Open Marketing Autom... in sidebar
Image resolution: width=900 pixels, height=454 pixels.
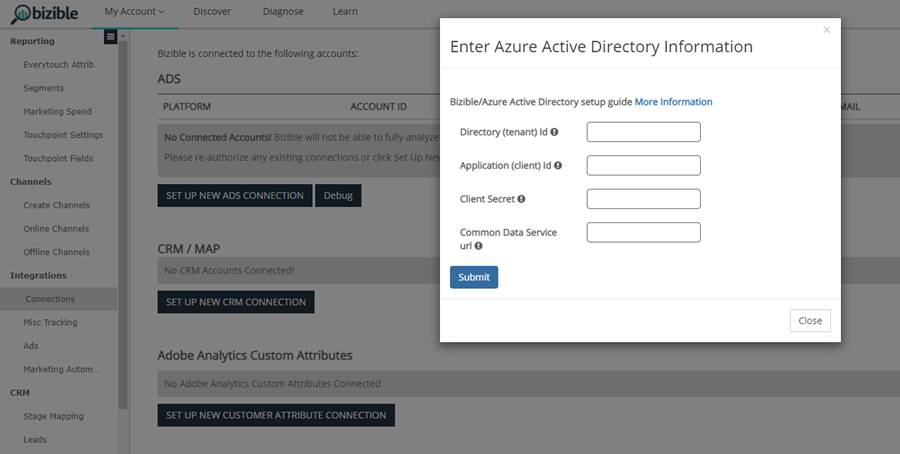coord(61,370)
